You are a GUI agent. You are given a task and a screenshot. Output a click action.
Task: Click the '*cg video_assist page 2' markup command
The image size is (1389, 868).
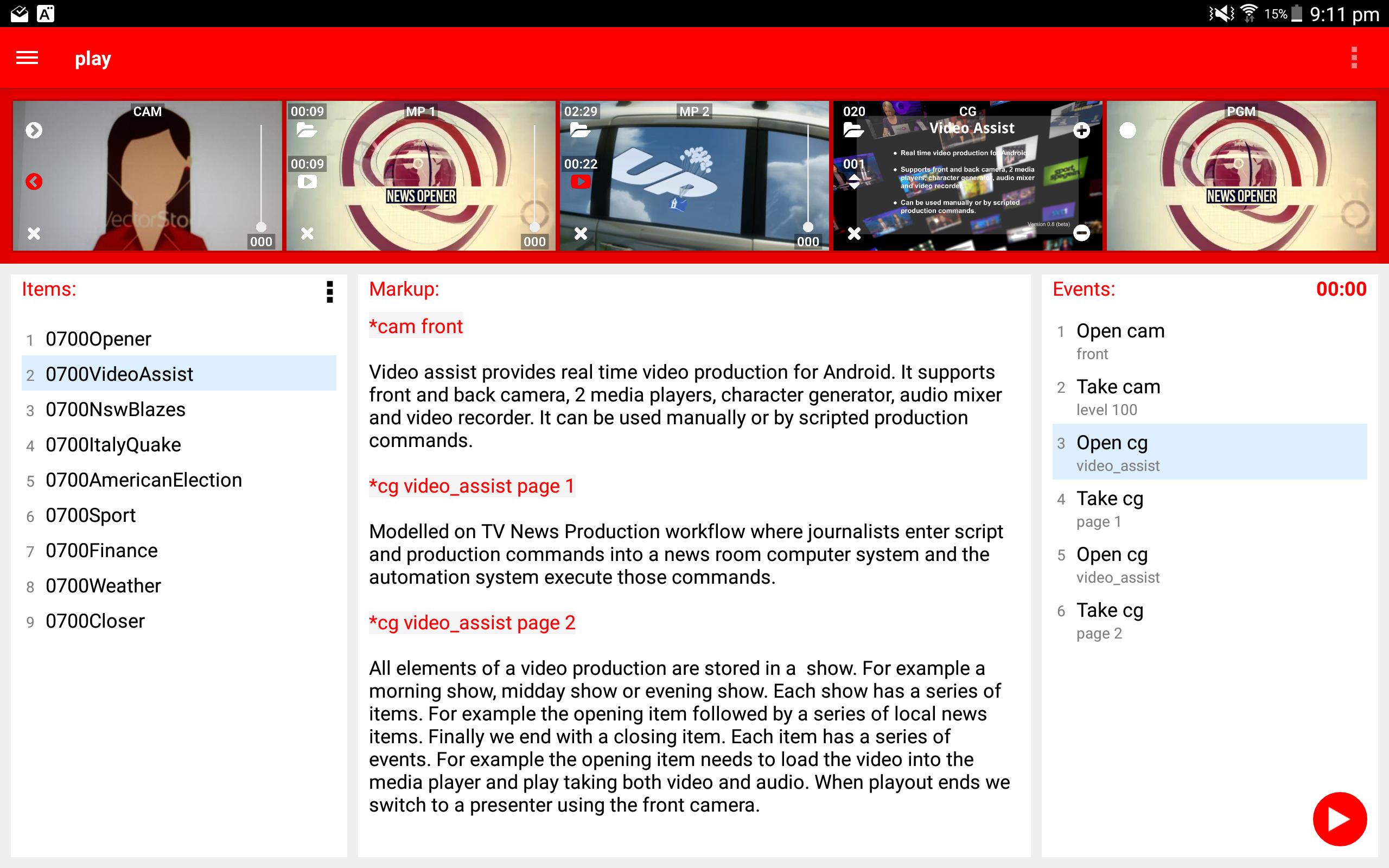[472, 622]
